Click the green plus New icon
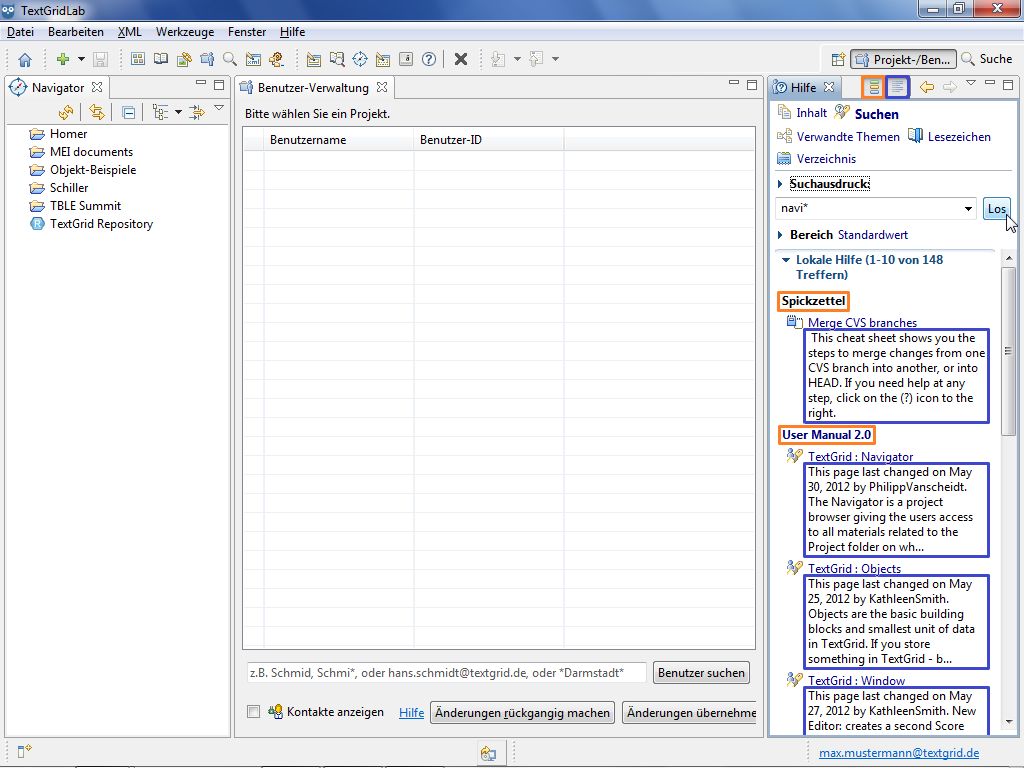Viewport: 1024px width, 768px height. (x=62, y=59)
